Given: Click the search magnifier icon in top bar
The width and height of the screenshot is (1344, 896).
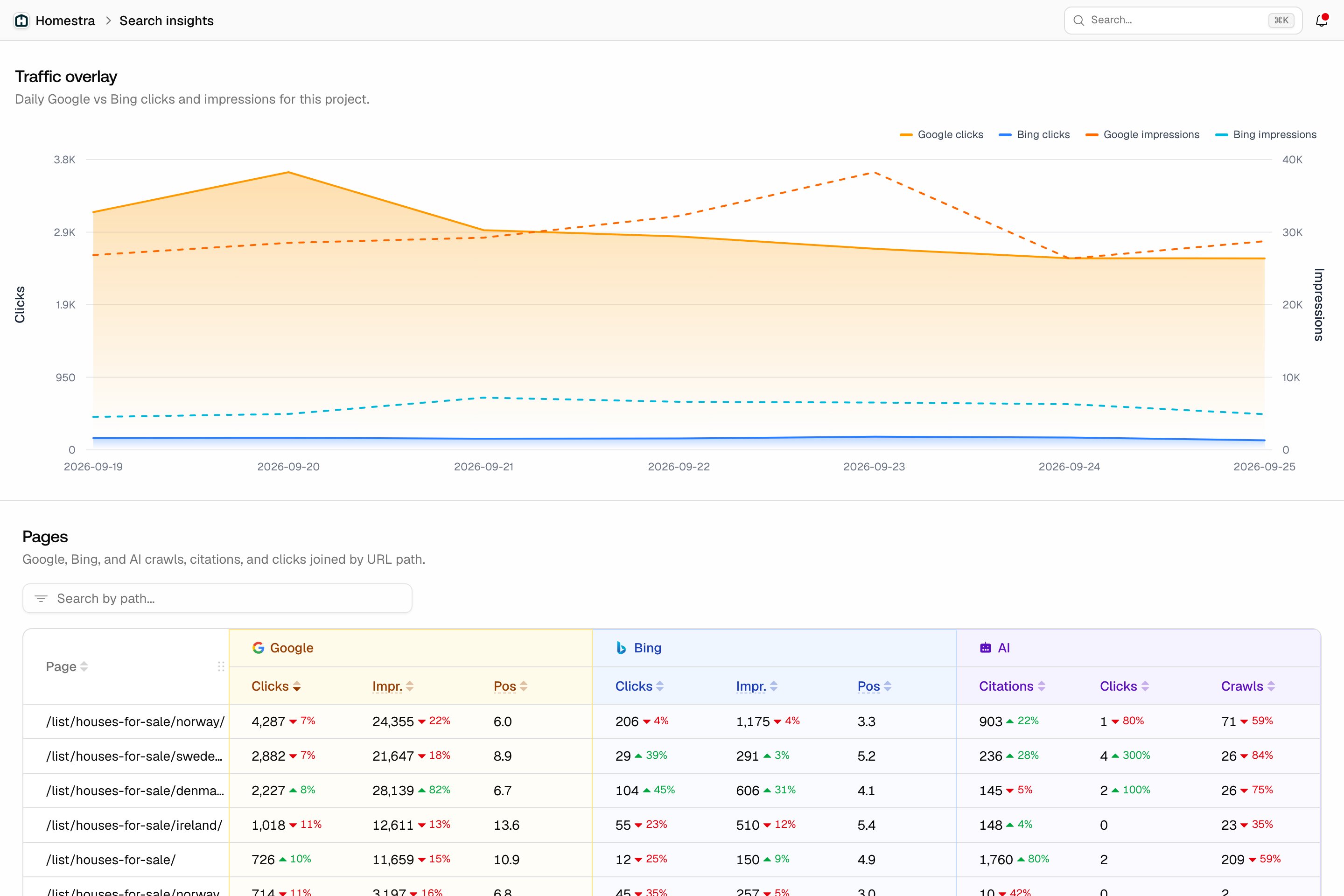Looking at the screenshot, I should point(1078,21).
